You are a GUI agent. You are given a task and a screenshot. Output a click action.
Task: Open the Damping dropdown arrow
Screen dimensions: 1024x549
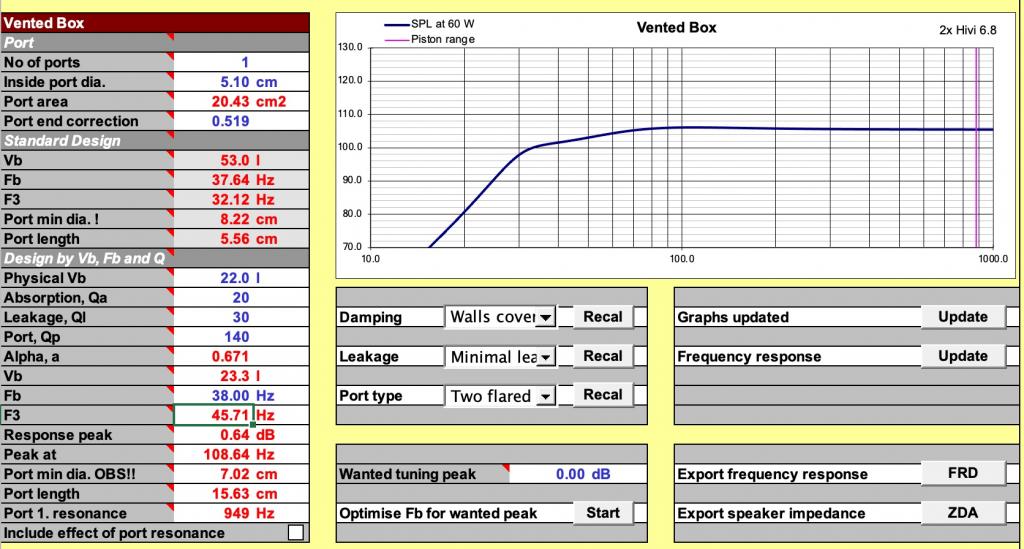tap(546, 317)
